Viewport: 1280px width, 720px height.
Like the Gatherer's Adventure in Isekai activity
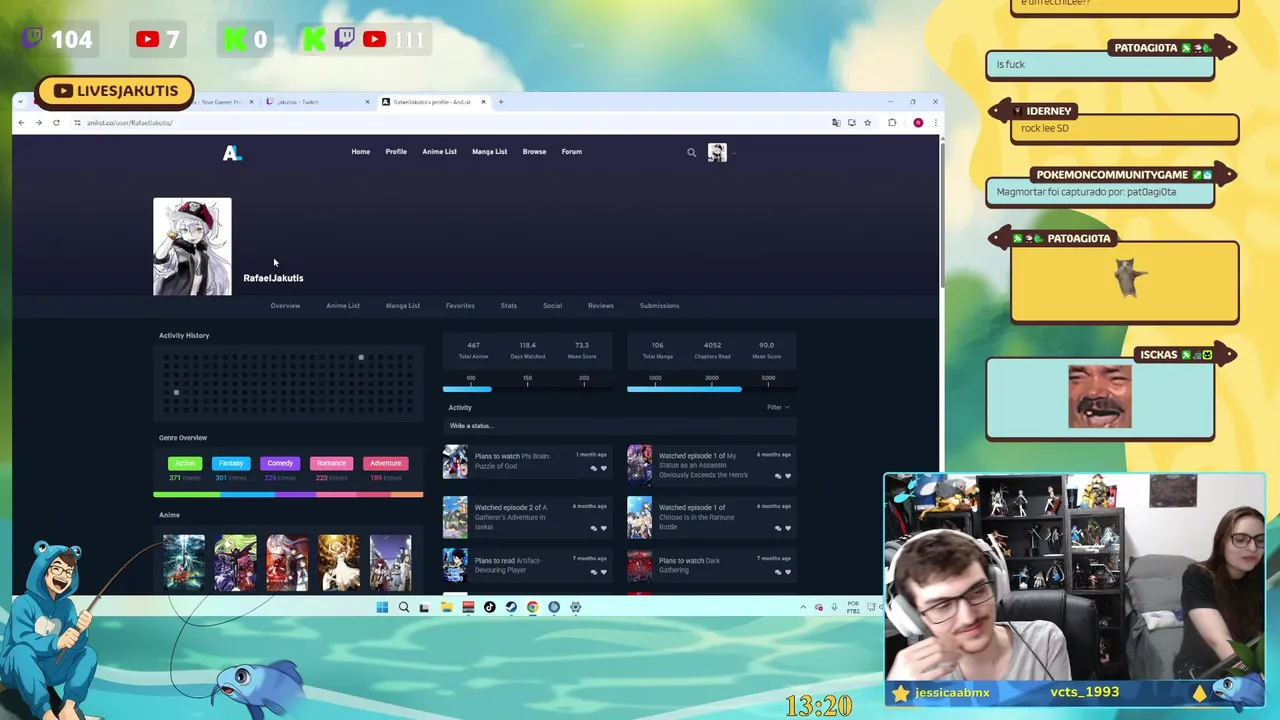pos(603,528)
